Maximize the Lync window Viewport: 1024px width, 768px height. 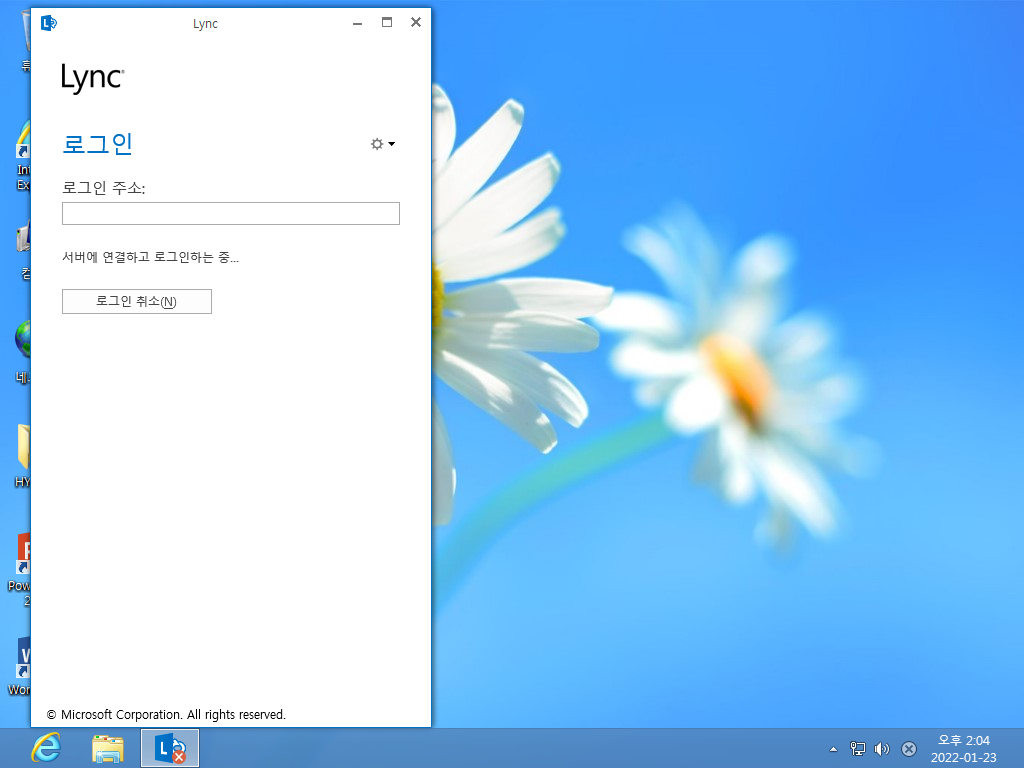(387, 23)
